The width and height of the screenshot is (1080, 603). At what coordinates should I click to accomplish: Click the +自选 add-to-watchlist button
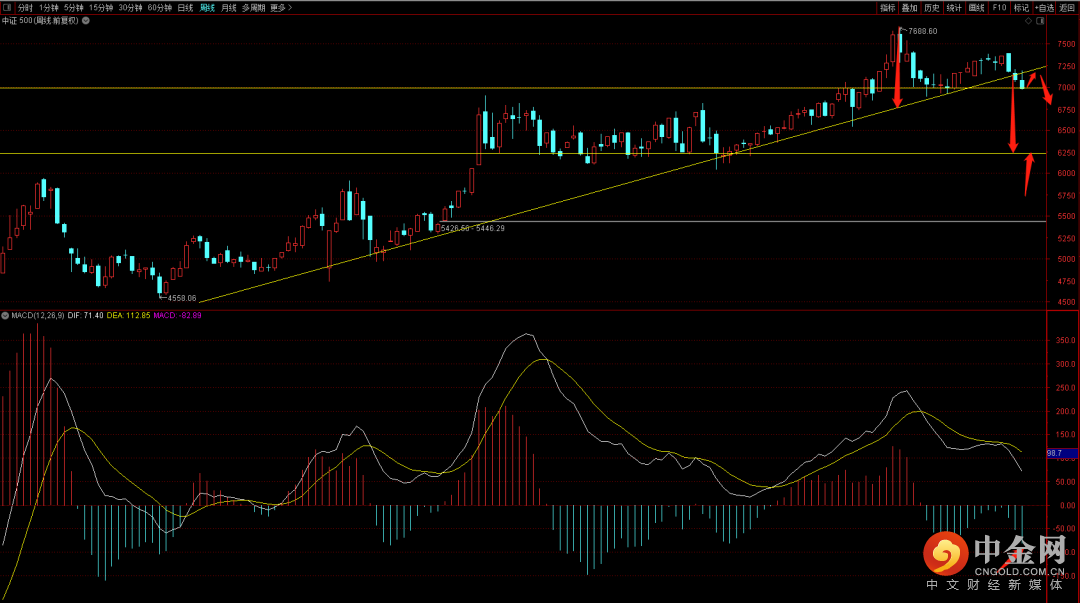pyautogui.click(x=1044, y=7)
